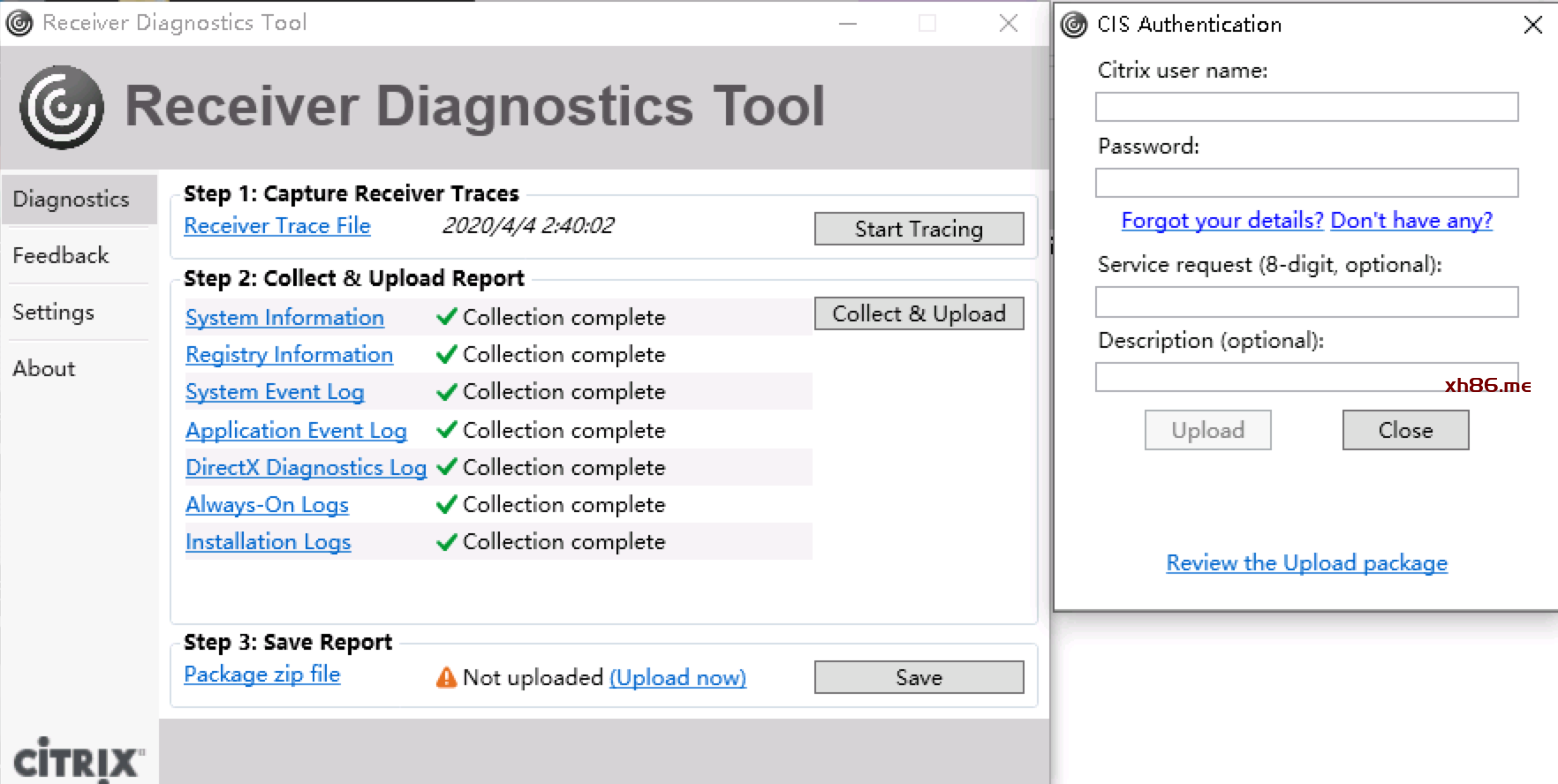Image resolution: width=1558 pixels, height=784 pixels.
Task: Click the Upload button in CIS Authentication
Action: [x=1207, y=430]
